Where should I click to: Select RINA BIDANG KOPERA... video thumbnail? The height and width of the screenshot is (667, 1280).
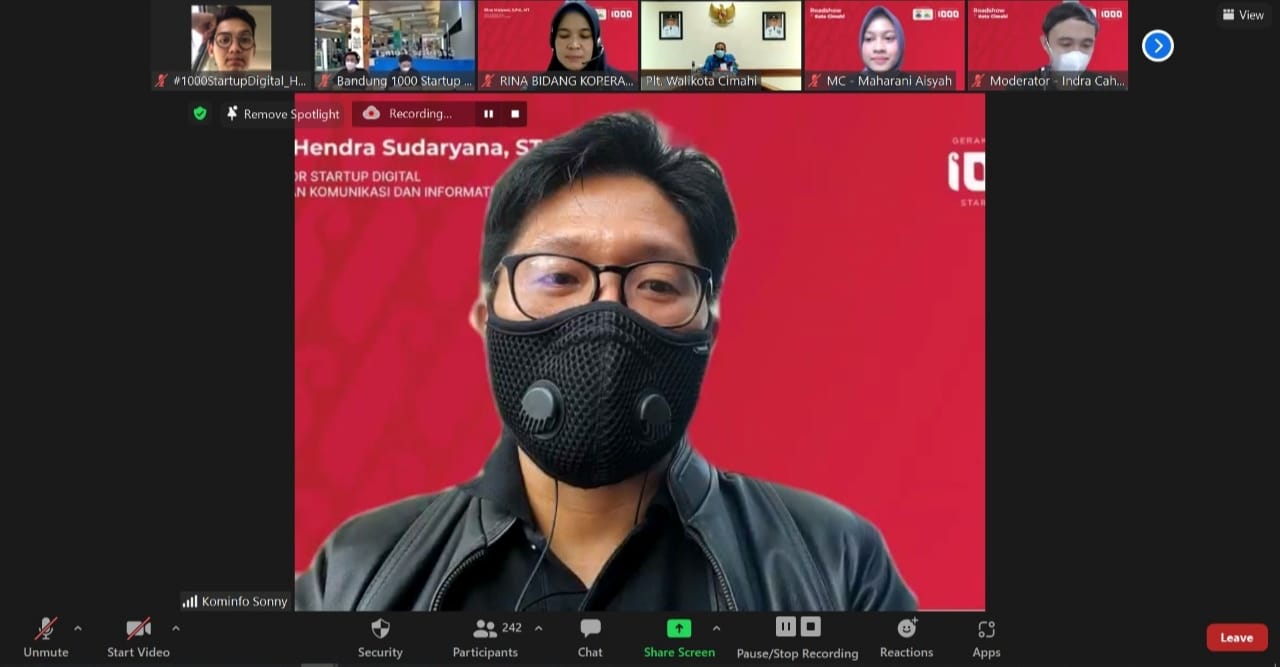click(558, 46)
